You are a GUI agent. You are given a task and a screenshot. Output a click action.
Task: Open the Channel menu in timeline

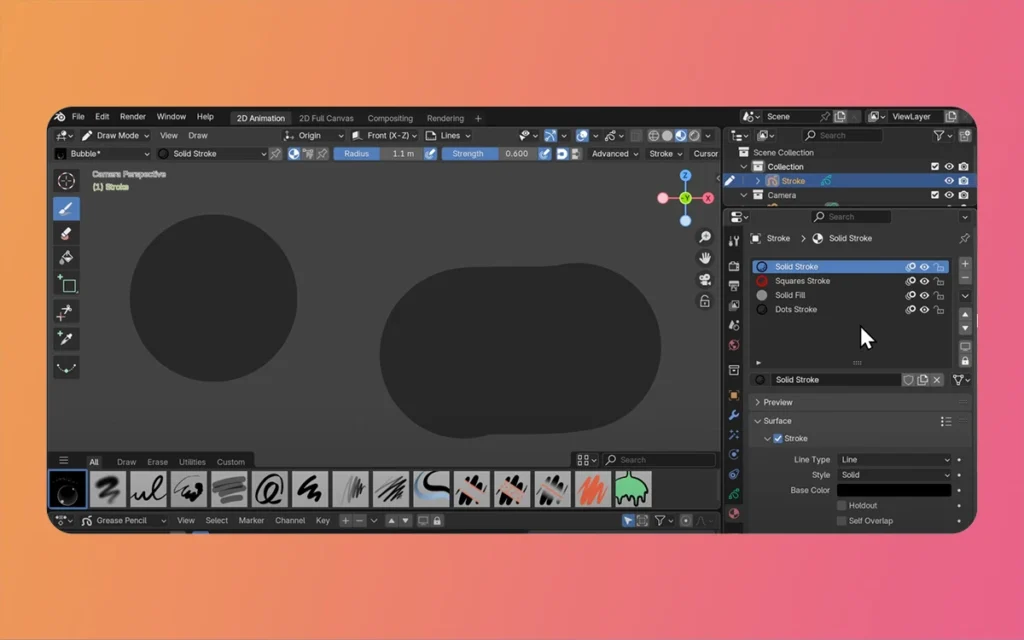point(290,520)
